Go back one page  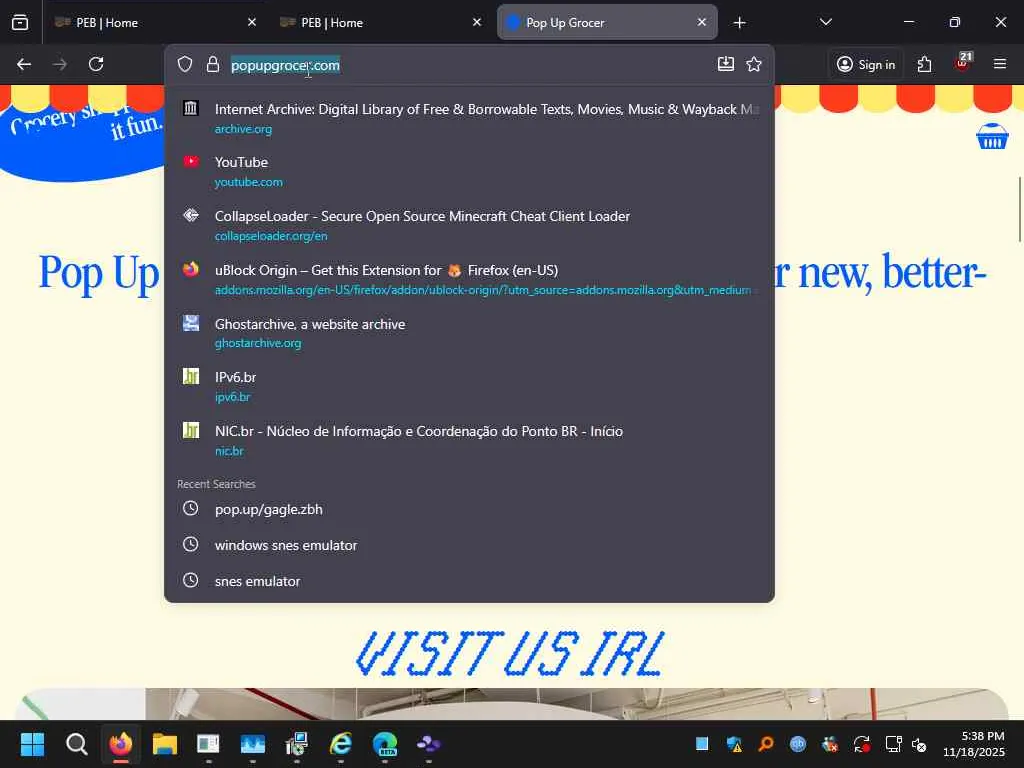24,64
